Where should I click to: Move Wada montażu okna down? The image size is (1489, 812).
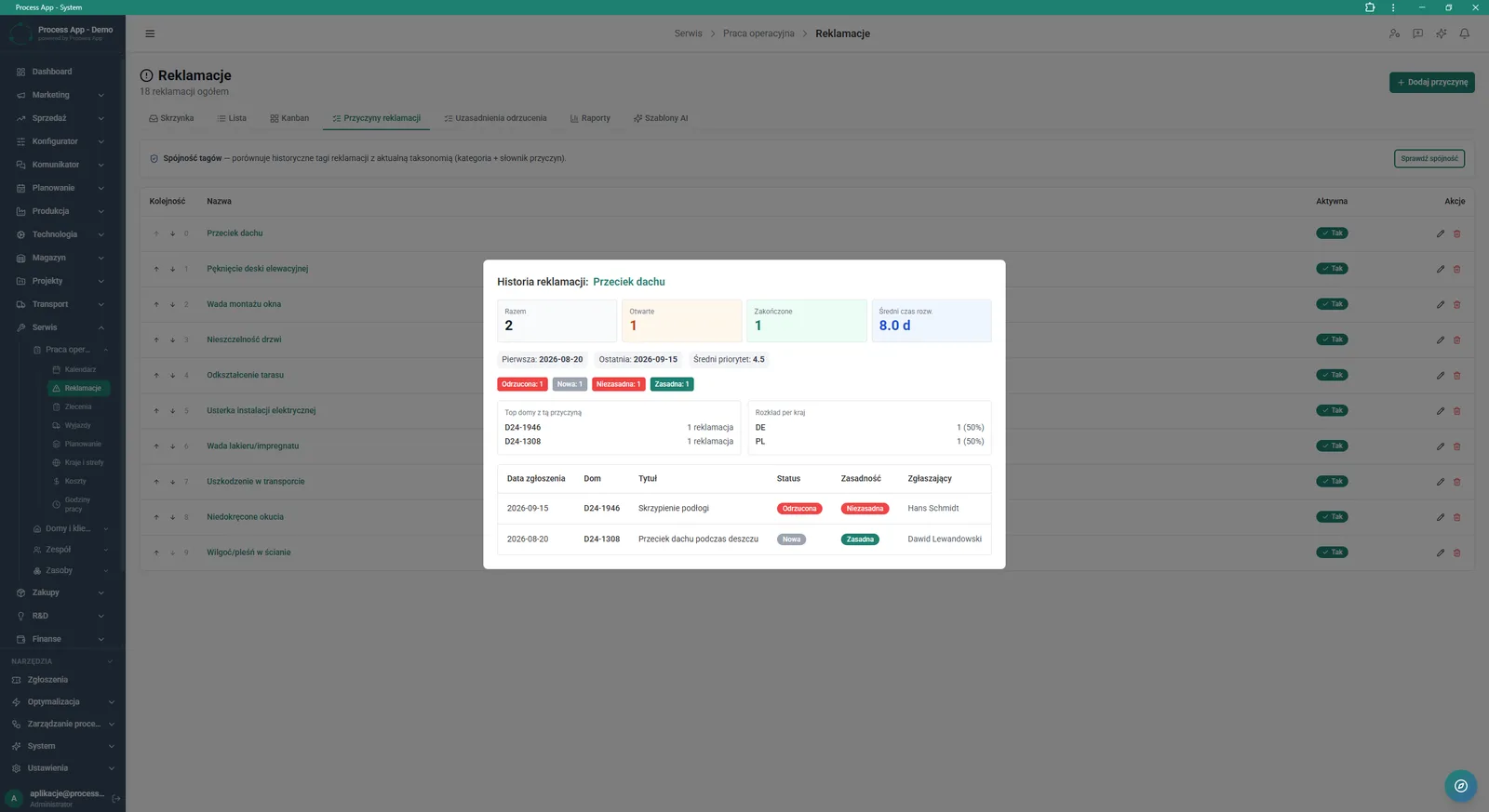[172, 304]
